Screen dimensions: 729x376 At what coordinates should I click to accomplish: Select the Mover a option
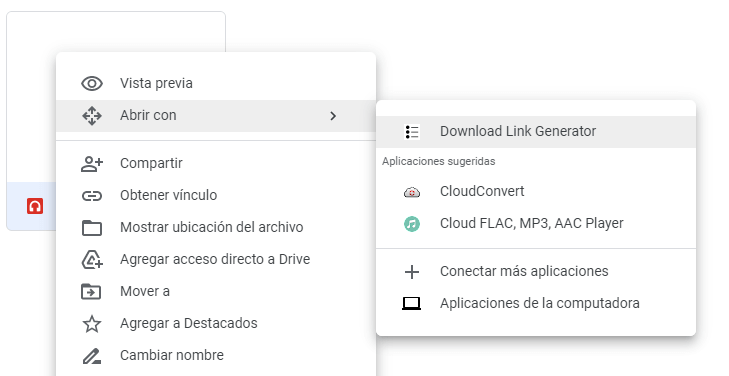point(216,292)
